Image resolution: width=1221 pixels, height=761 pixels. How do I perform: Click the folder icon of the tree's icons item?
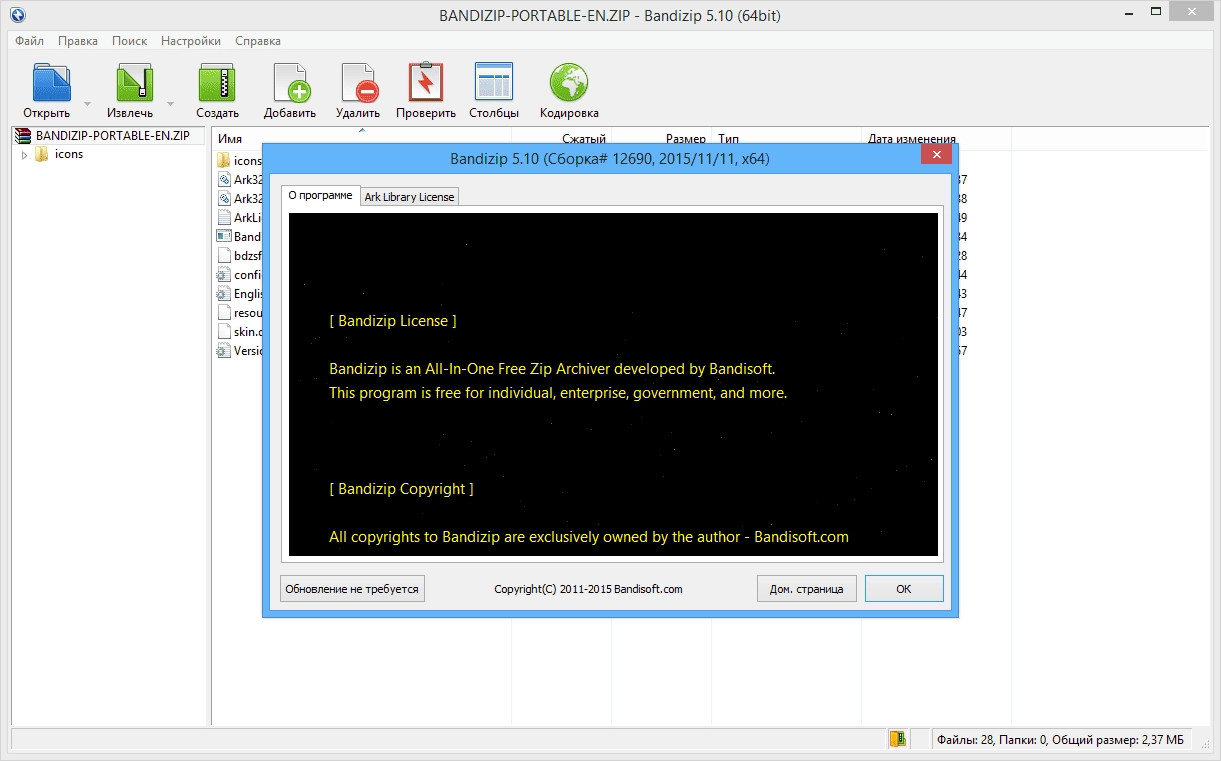tap(42, 154)
